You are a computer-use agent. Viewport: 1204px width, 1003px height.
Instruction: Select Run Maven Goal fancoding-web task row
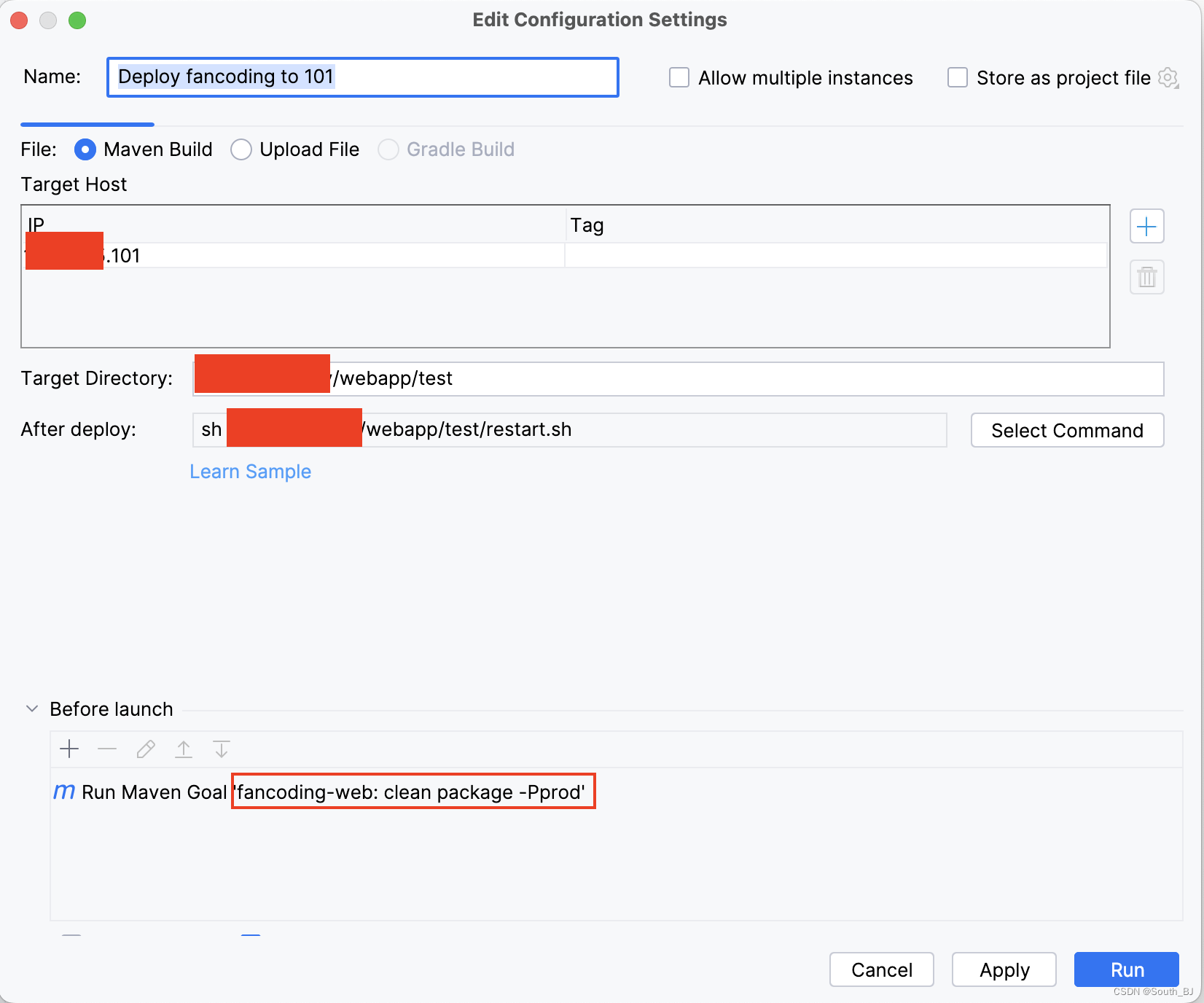[616, 792]
